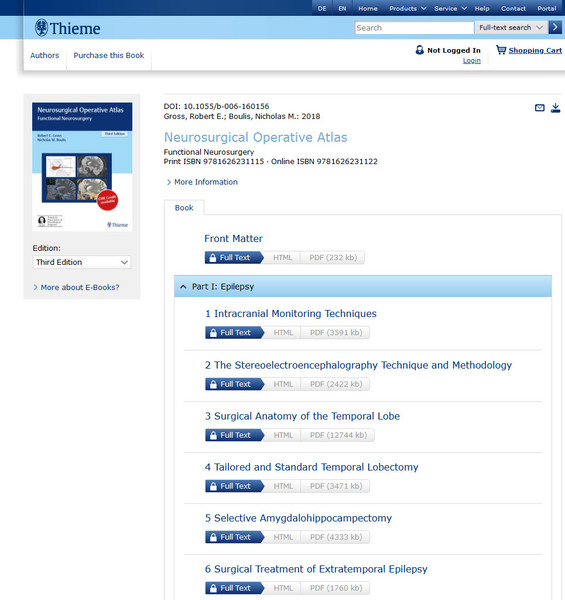This screenshot has height=600, width=565.
Task: Select the Book tab
Action: (184, 208)
